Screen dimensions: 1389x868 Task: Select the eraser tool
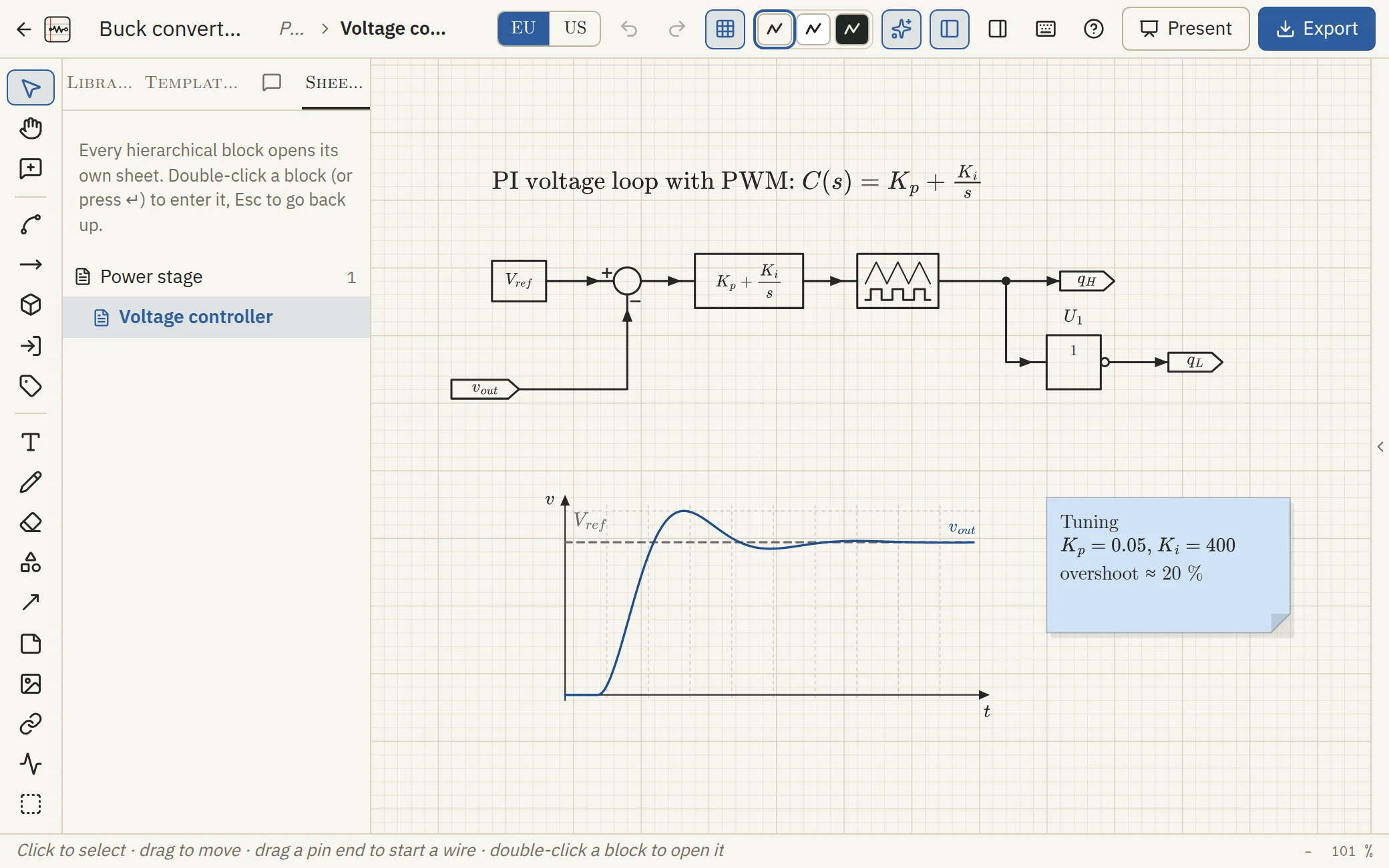coord(31,522)
